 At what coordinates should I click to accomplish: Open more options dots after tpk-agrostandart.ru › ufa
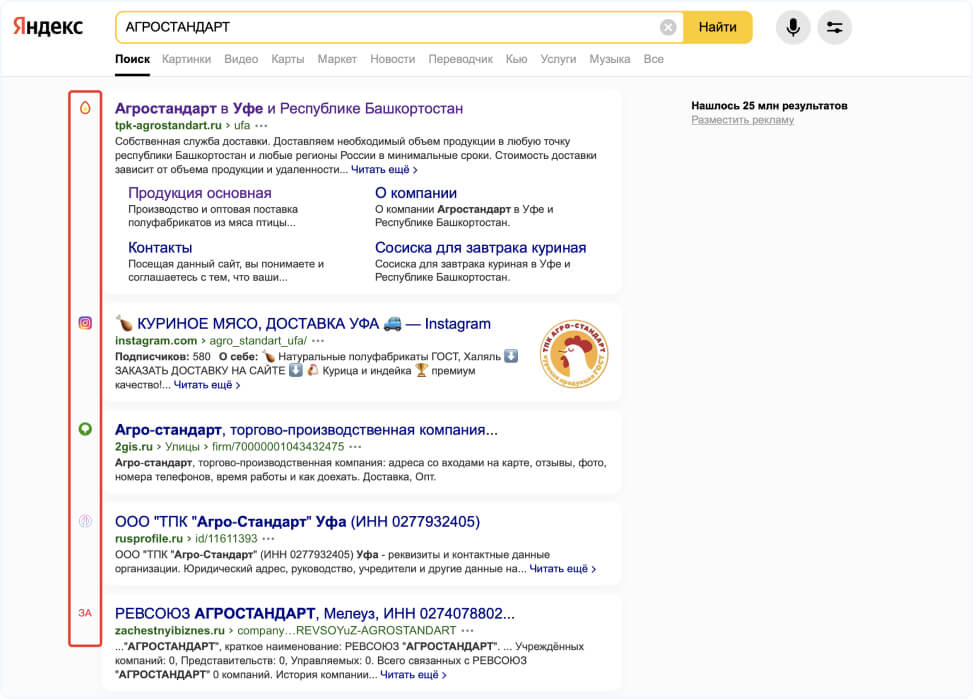[261, 125]
